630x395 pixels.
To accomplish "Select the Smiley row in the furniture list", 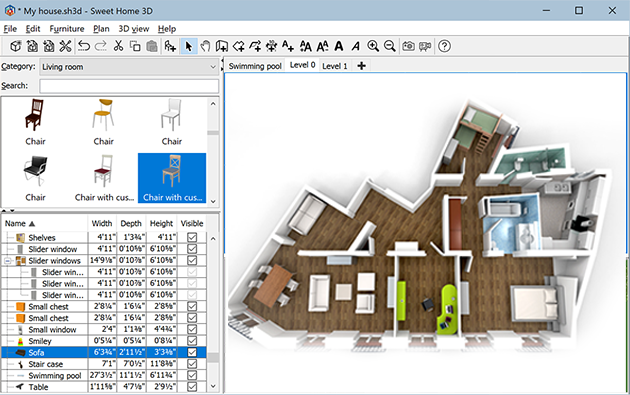I will pyautogui.click(x=104, y=341).
